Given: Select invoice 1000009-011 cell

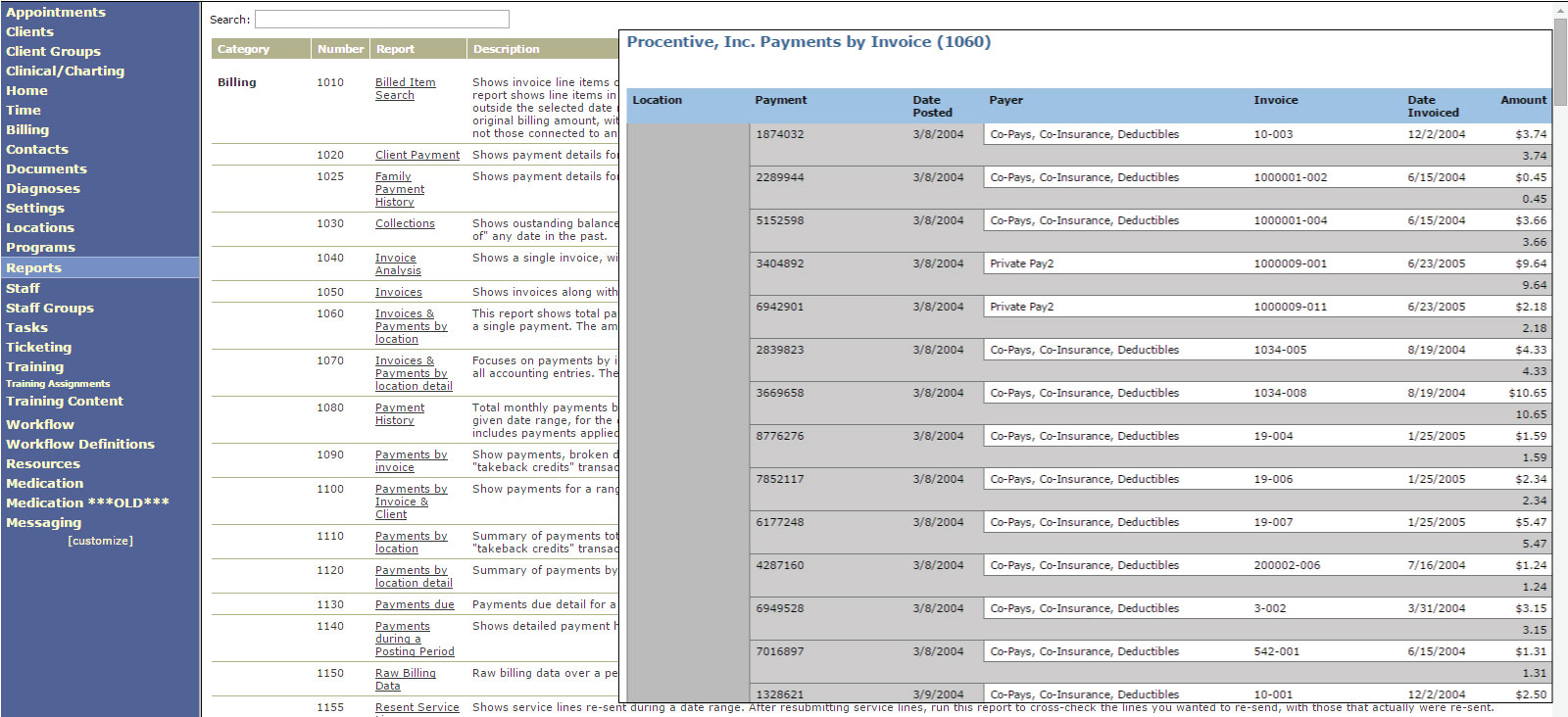Looking at the screenshot, I should coord(1290,307).
